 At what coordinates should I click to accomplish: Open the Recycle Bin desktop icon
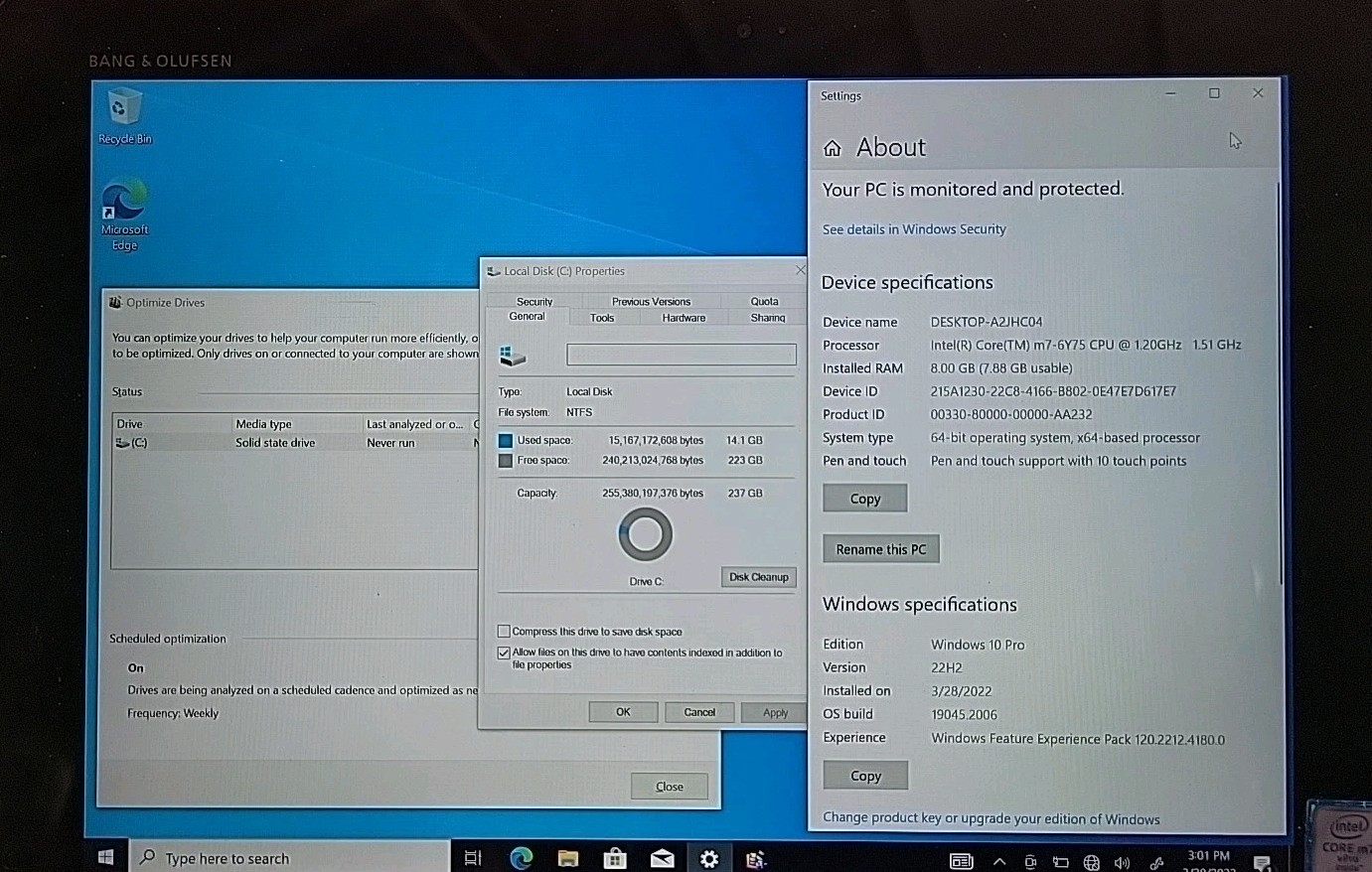click(124, 116)
